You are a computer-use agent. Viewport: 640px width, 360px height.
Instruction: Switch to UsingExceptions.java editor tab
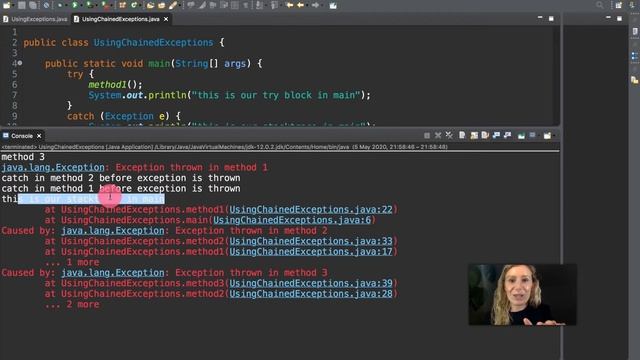click(35, 19)
